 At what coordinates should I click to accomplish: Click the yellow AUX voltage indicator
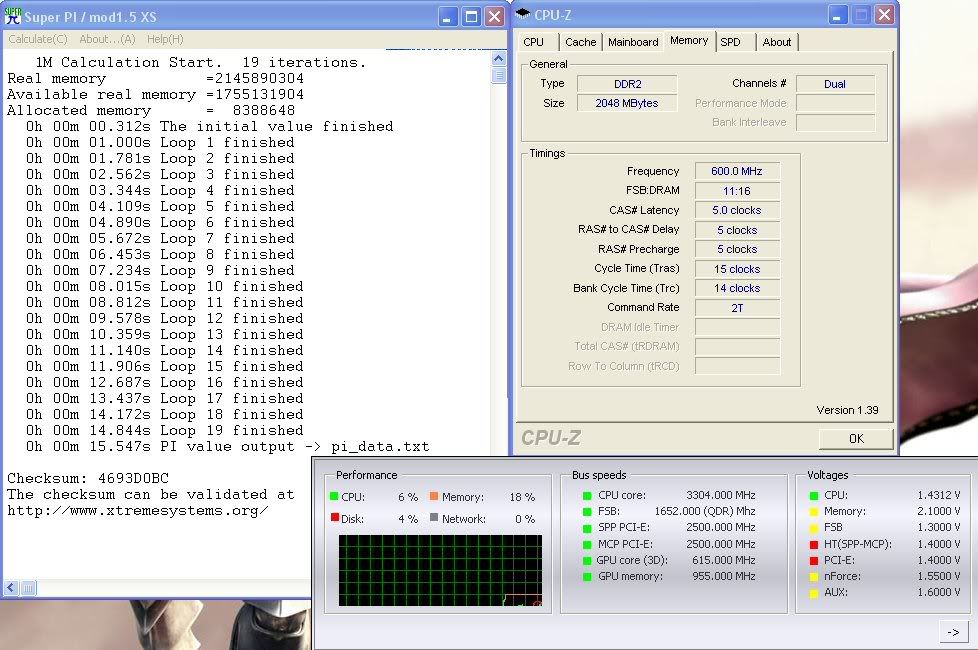coord(814,593)
